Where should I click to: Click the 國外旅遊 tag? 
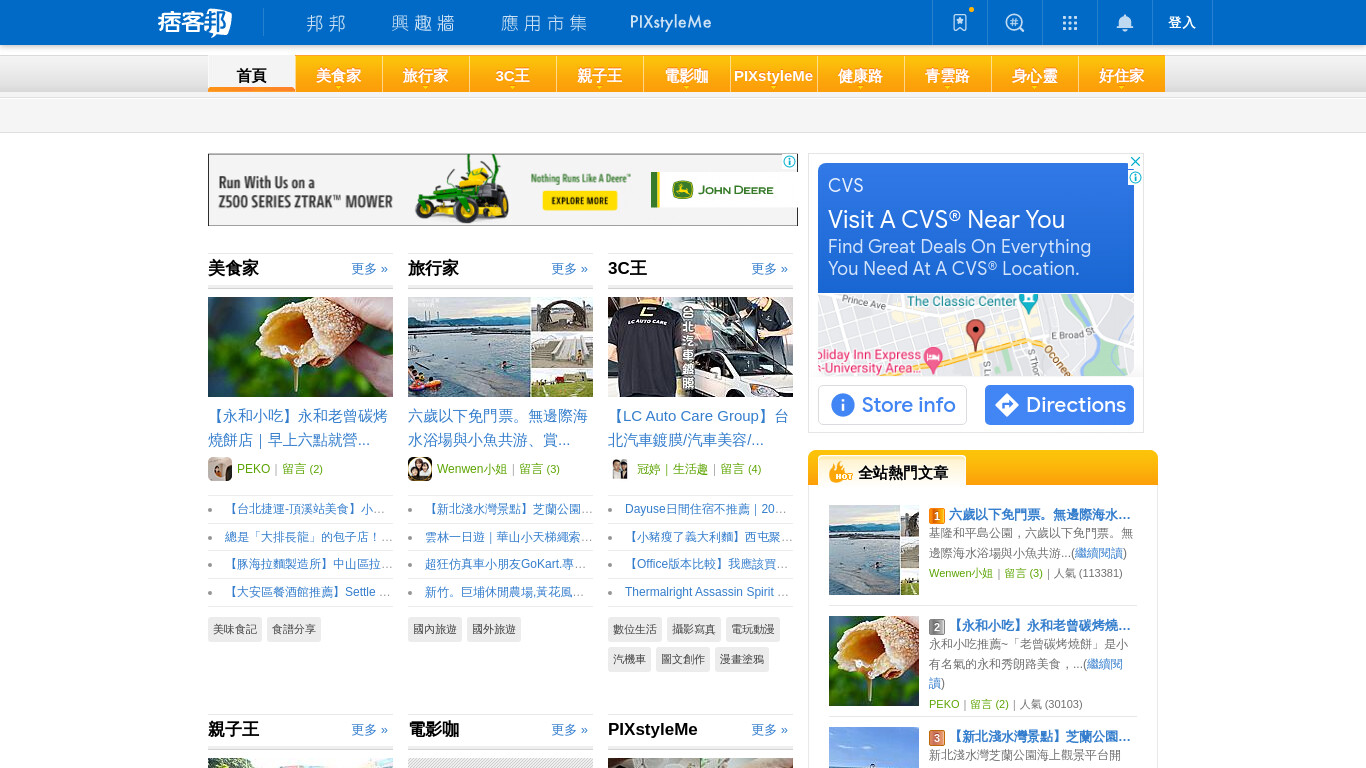coord(494,630)
